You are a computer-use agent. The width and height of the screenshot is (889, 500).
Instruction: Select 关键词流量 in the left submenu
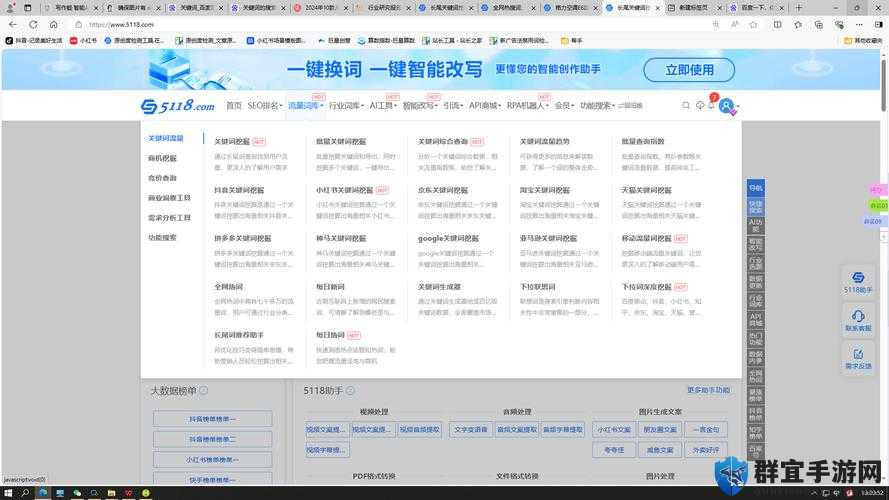(166, 138)
